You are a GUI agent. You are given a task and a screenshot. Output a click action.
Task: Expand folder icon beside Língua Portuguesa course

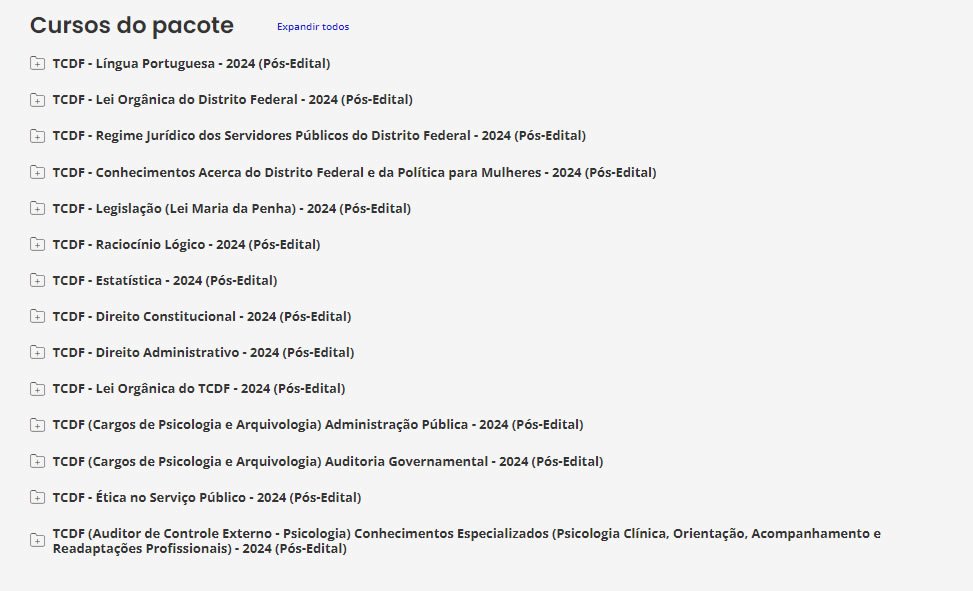37,64
